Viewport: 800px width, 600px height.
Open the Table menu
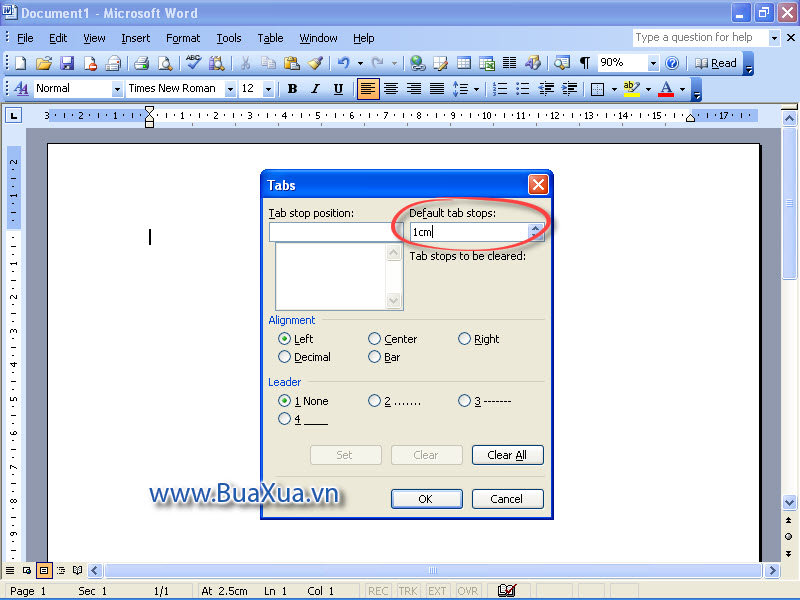point(270,38)
